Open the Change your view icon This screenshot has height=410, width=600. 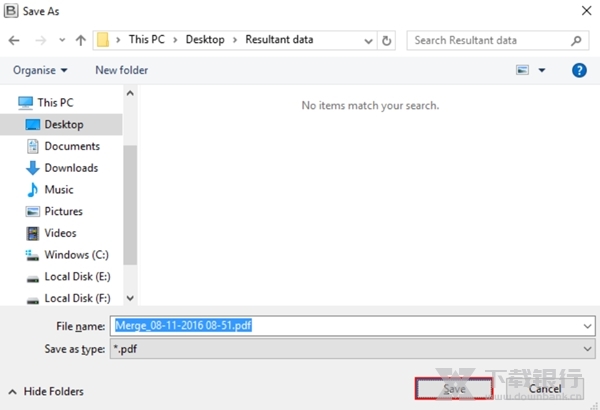tap(522, 70)
